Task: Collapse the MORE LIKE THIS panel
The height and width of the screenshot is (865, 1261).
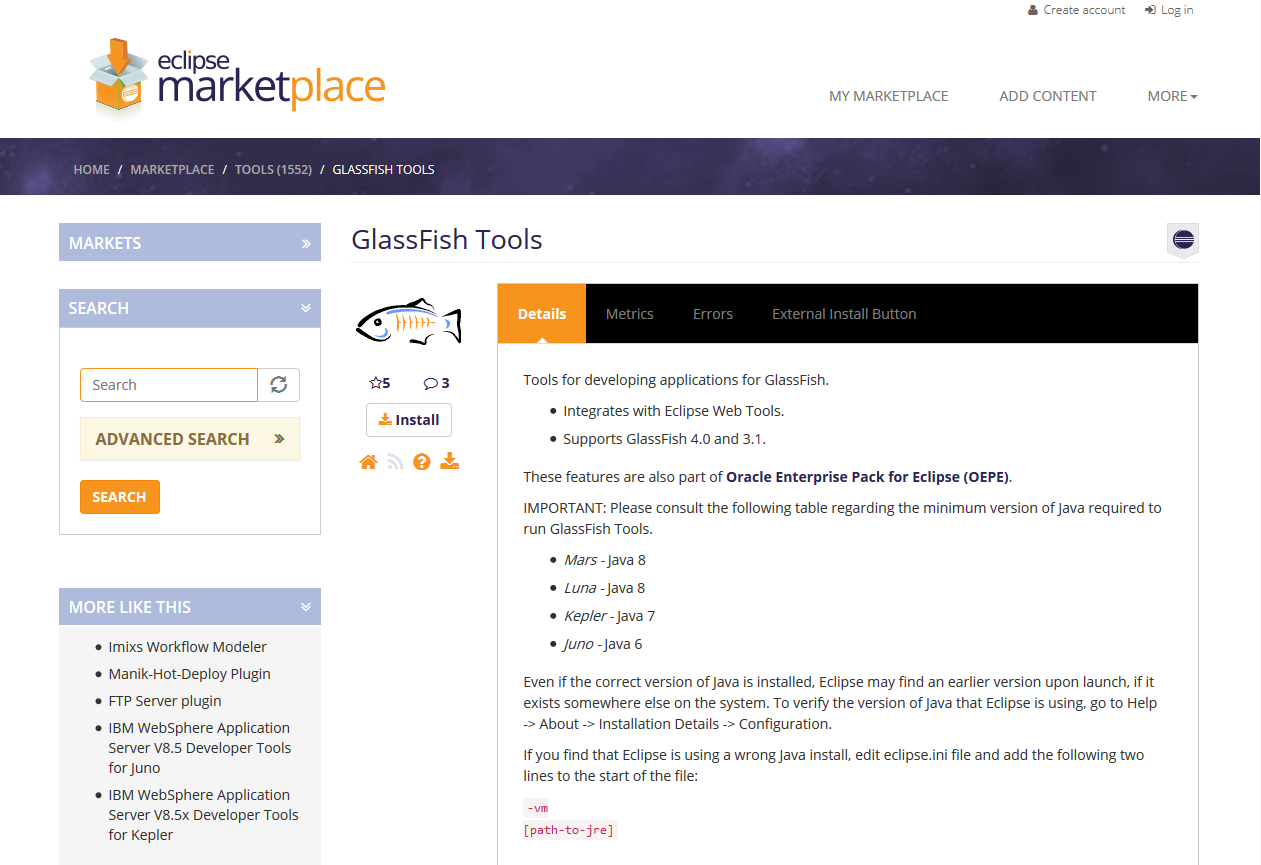Action: coord(190,607)
